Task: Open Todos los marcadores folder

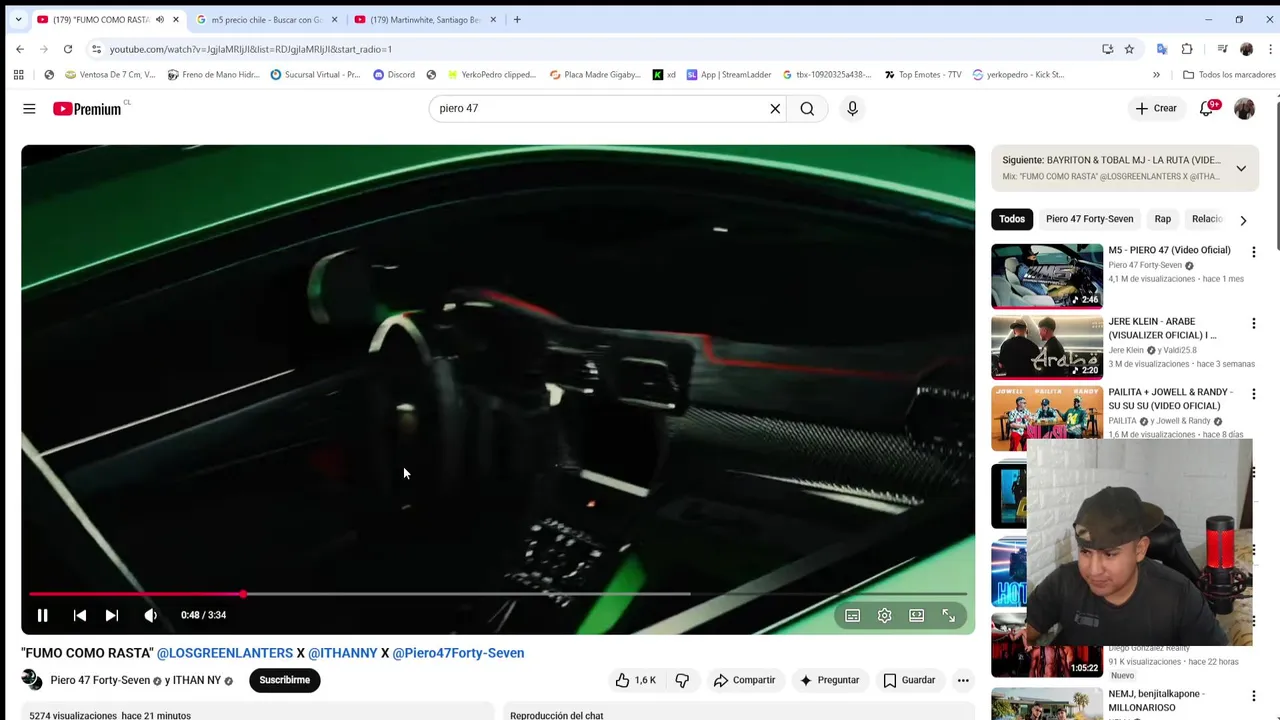Action: click(1229, 74)
